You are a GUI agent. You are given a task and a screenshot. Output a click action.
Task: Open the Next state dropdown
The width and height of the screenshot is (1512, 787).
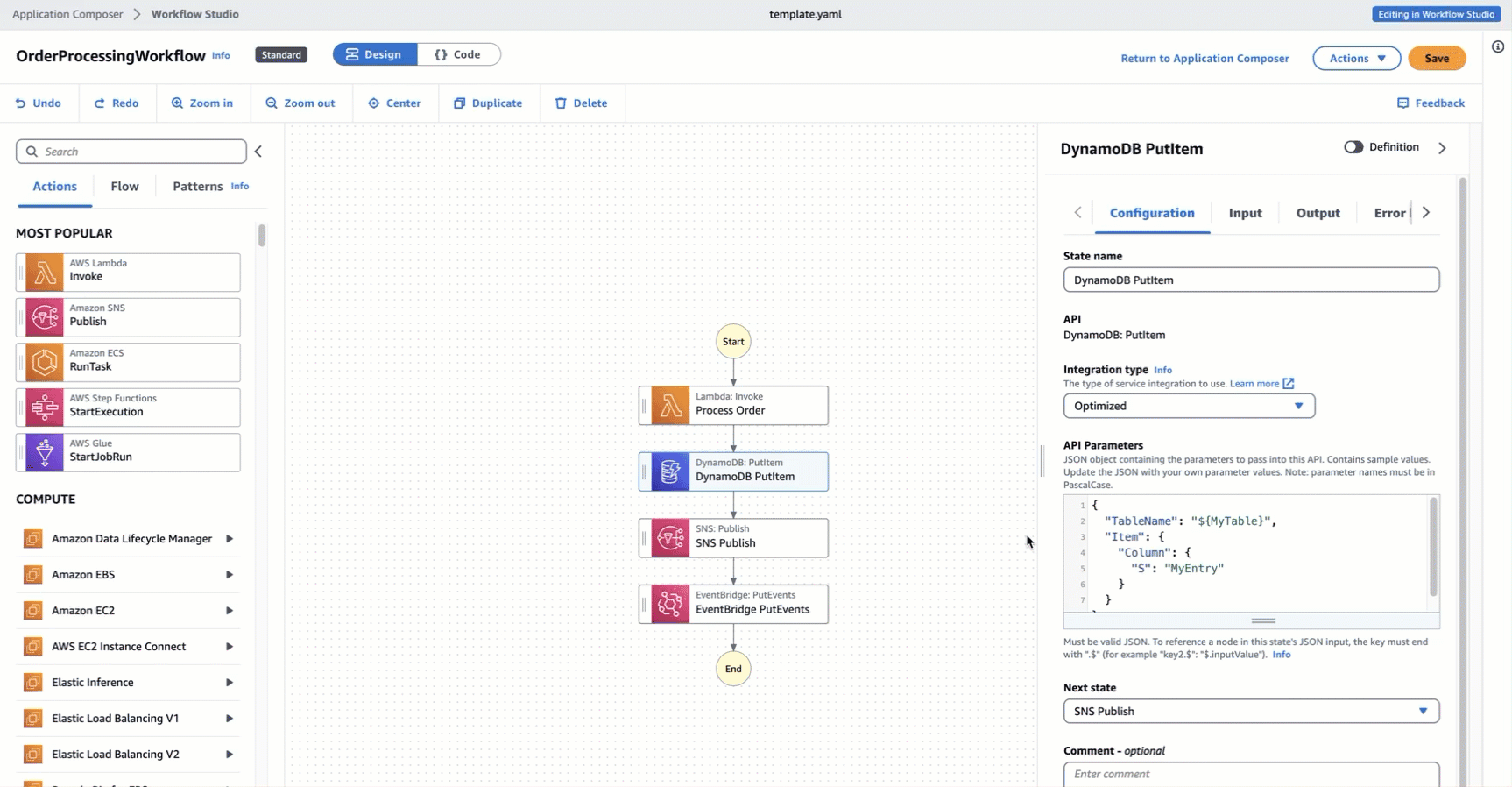[1250, 711]
